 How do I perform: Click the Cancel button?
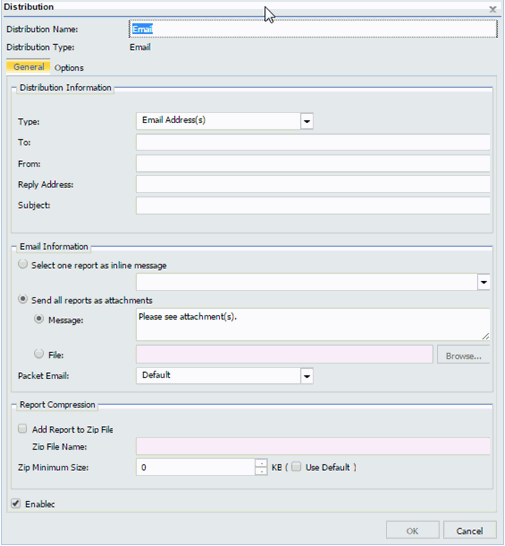(470, 531)
